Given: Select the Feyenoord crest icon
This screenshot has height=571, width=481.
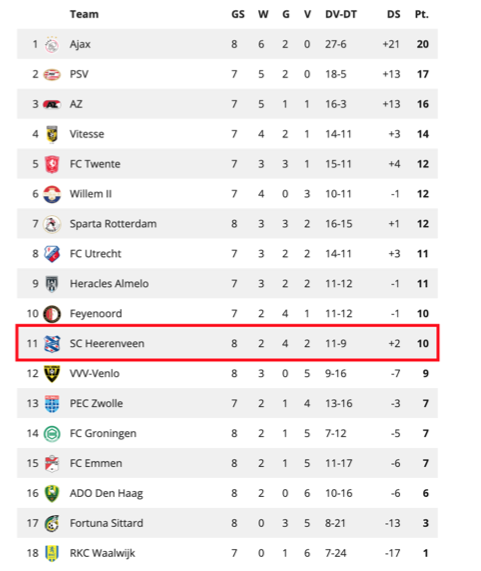Looking at the screenshot, I should click(52, 314).
